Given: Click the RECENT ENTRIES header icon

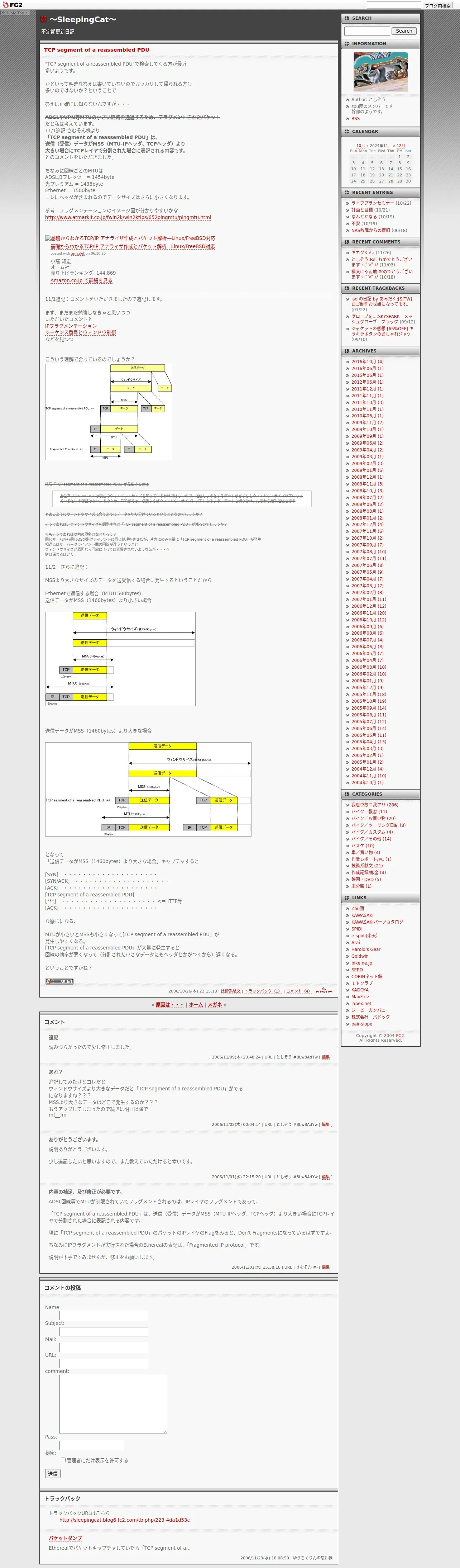Looking at the screenshot, I should tap(347, 192).
